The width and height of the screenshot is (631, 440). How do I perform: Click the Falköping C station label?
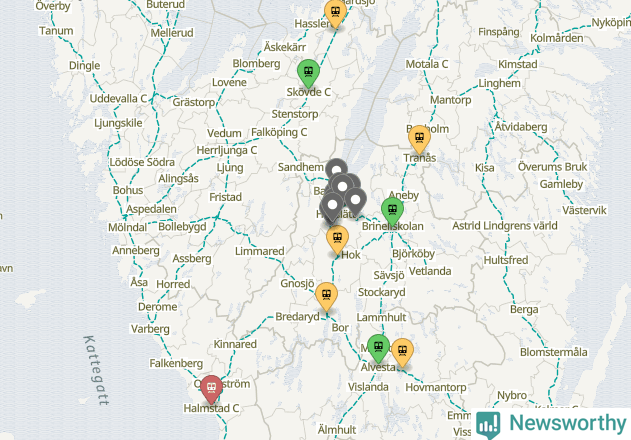click(x=279, y=132)
